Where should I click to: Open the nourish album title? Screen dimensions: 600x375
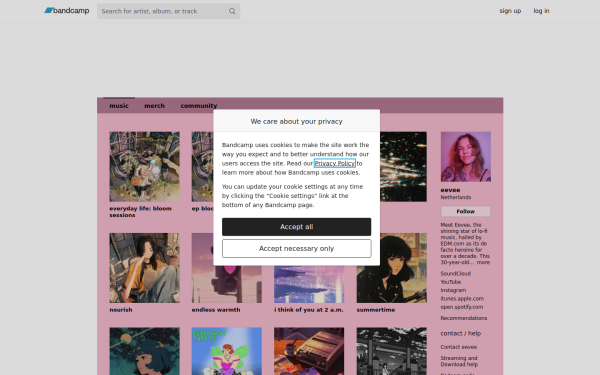[121, 310]
